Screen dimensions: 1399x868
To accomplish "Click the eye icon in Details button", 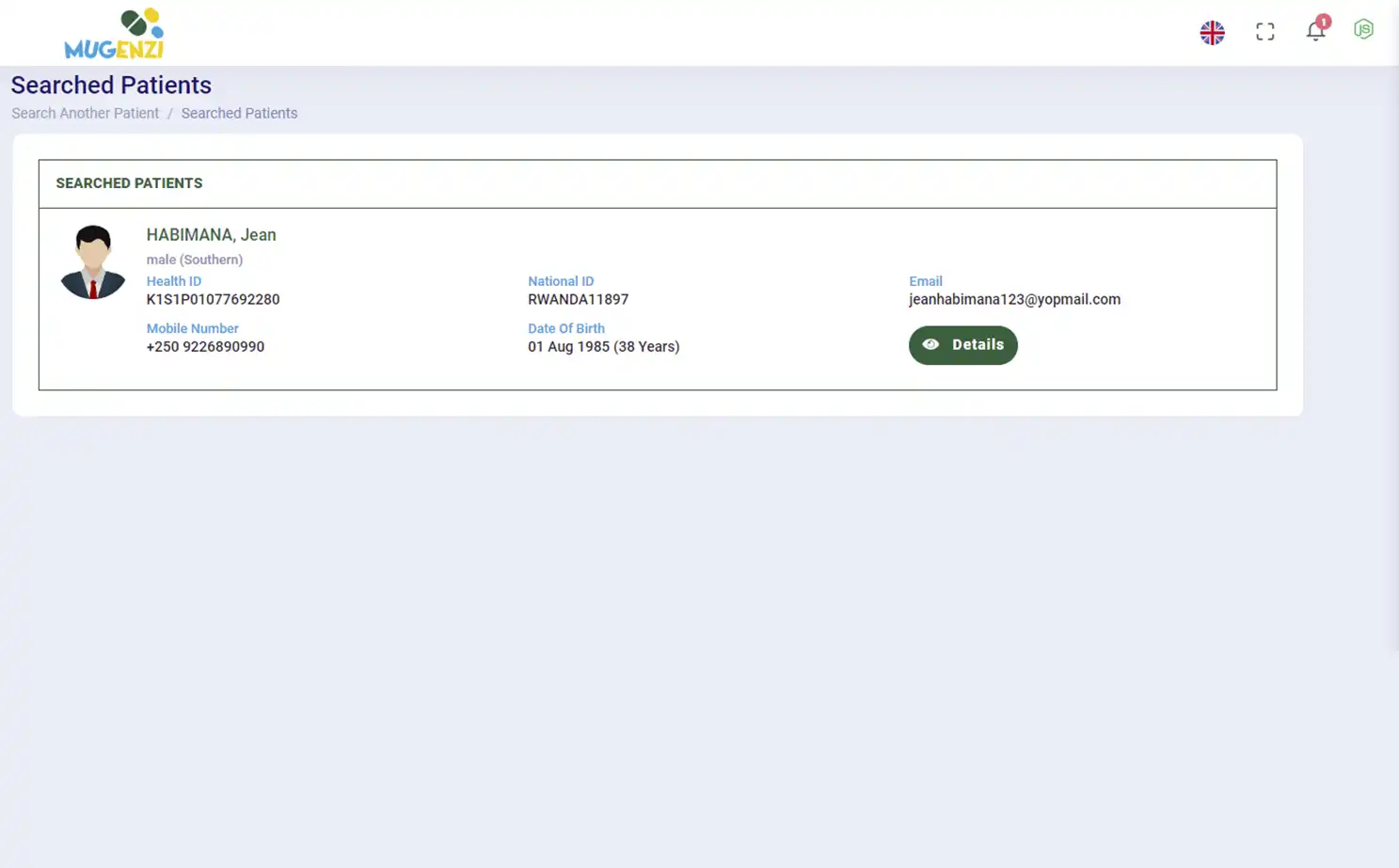I will pos(930,345).
